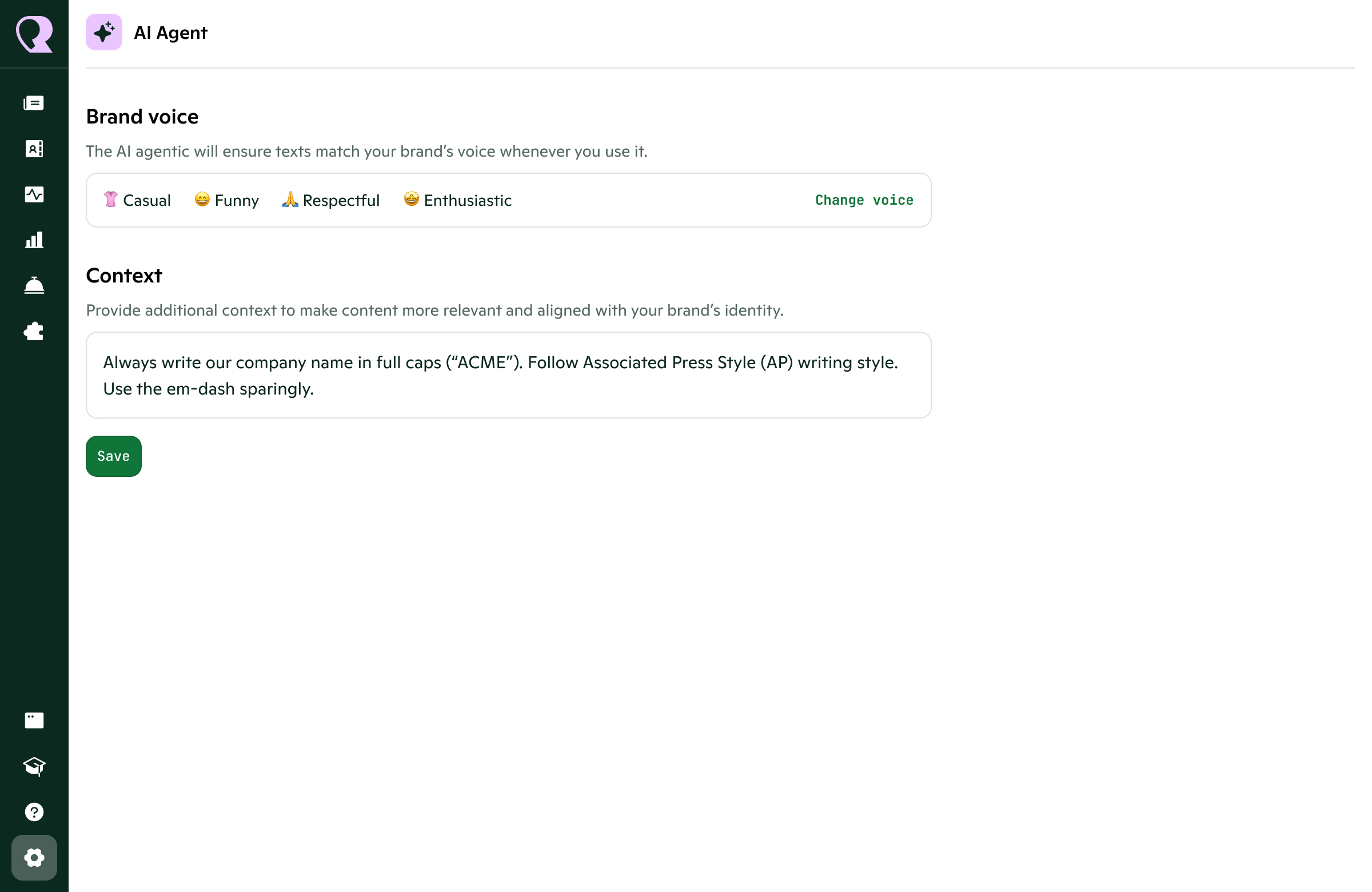
Task: Open the bar chart analytics icon
Action: click(34, 240)
